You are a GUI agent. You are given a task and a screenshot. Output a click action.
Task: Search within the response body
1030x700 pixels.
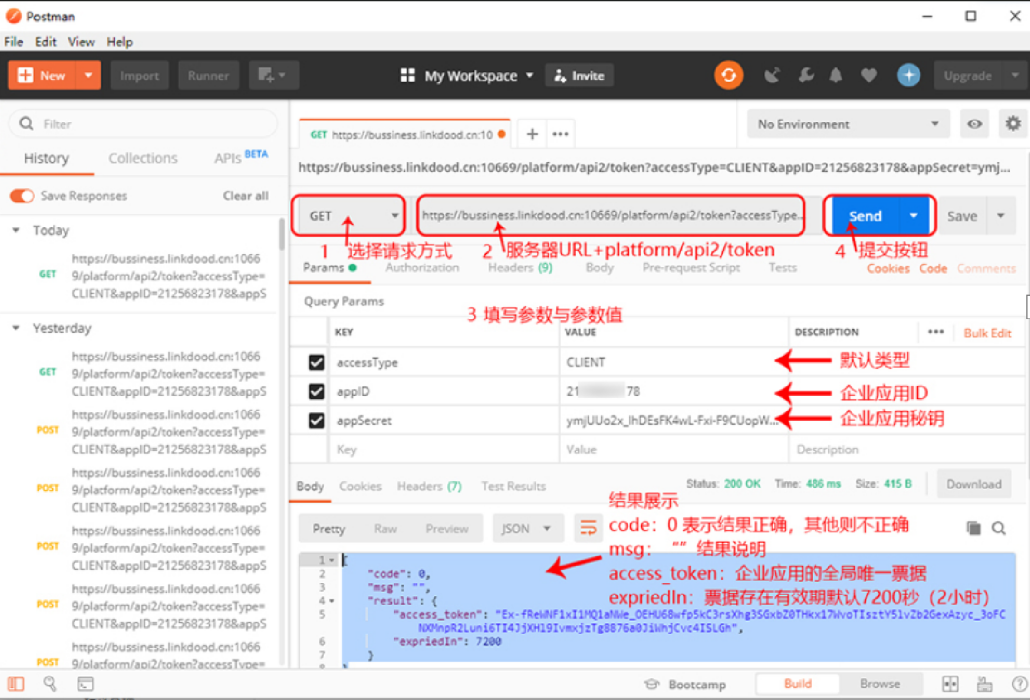998,528
